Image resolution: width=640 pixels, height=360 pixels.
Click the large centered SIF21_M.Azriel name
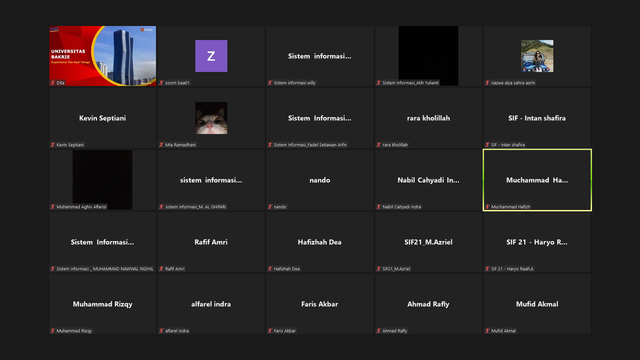[428, 242]
